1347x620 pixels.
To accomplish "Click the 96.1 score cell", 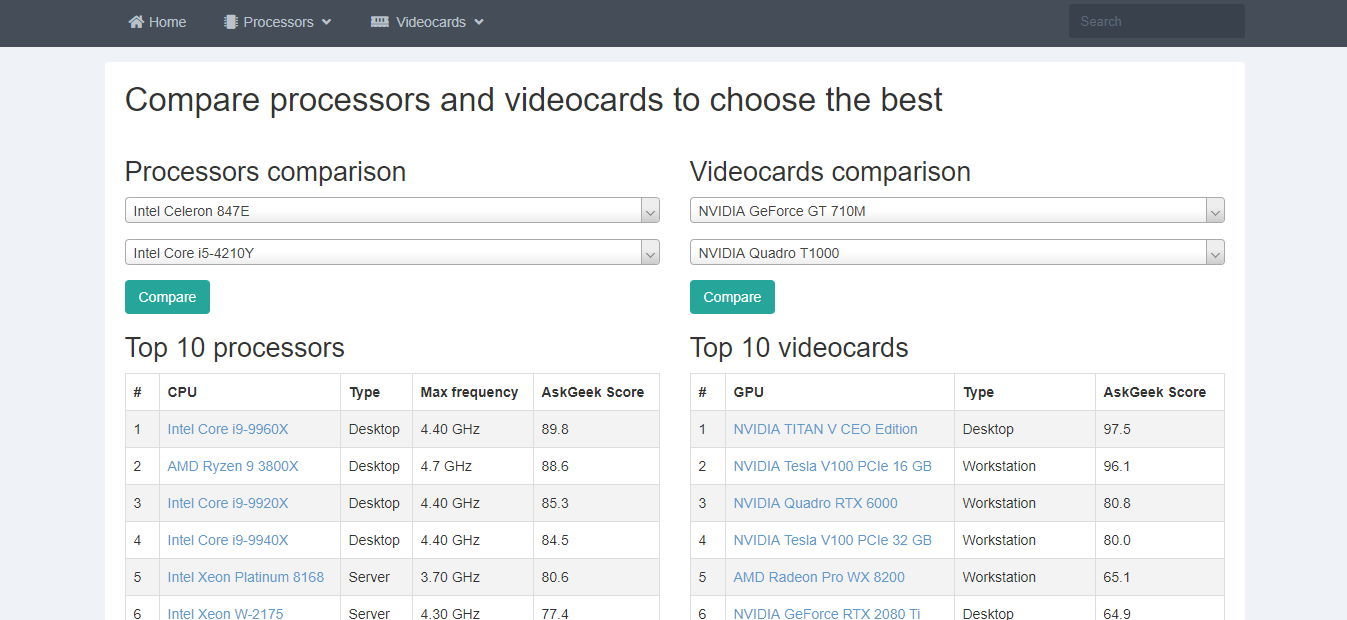I will pyautogui.click(x=1160, y=466).
